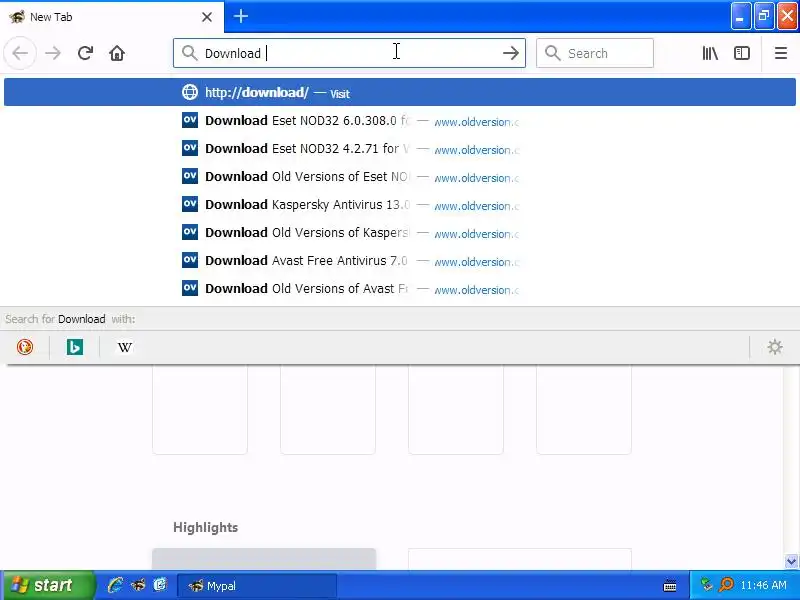The width and height of the screenshot is (800, 600).
Task: Go to the home page
Action: tap(117, 53)
